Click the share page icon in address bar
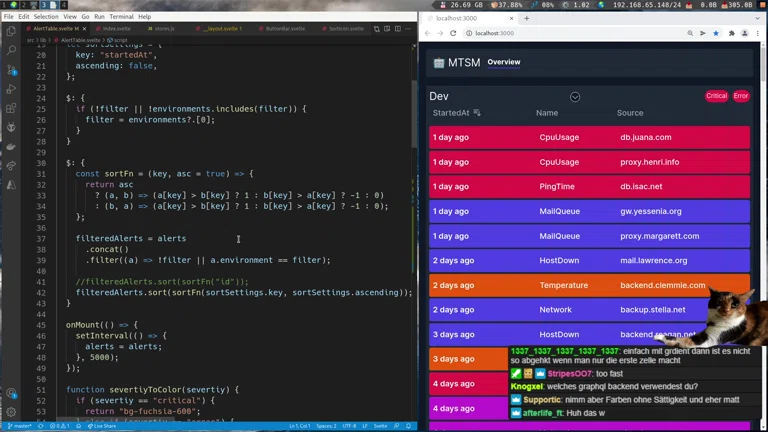 click(703, 33)
